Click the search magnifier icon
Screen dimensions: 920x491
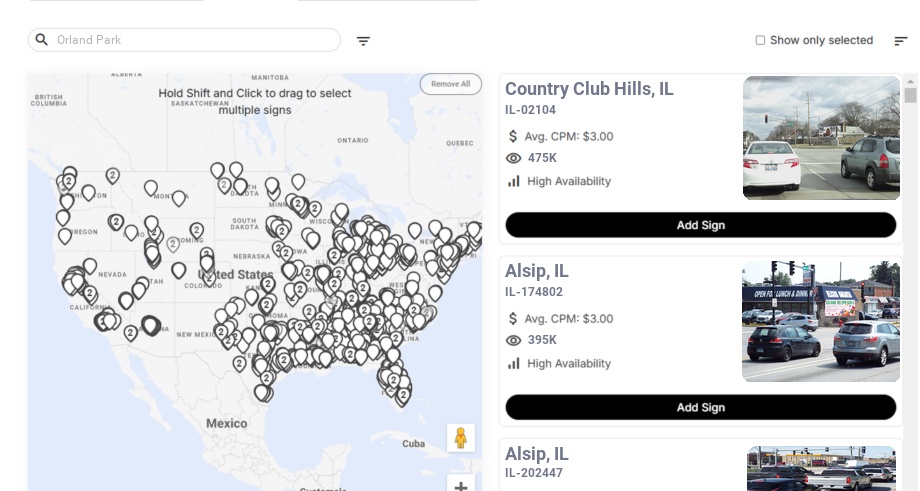[x=42, y=40]
